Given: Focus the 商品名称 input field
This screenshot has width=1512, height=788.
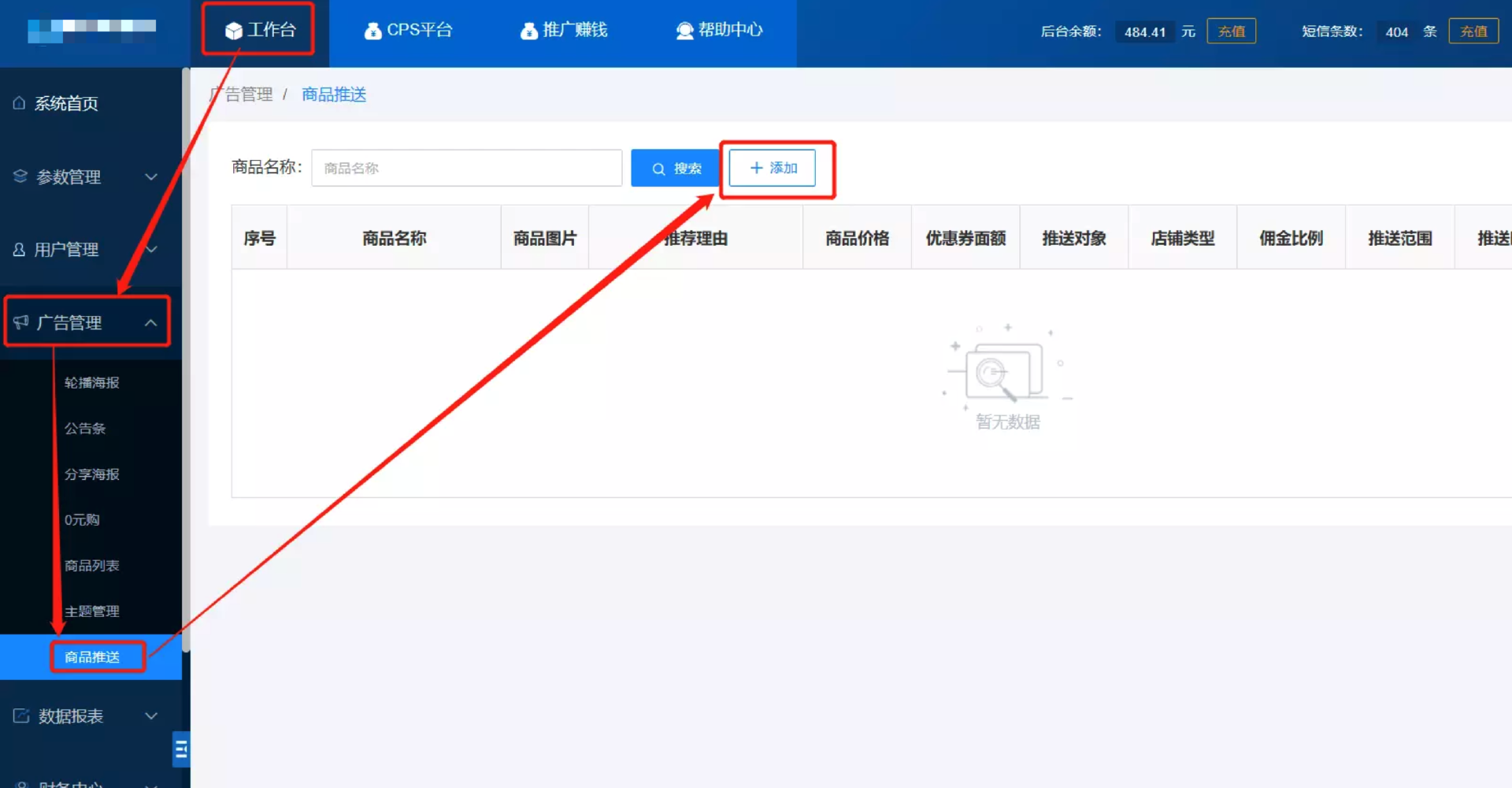Looking at the screenshot, I should pyautogui.click(x=466, y=168).
